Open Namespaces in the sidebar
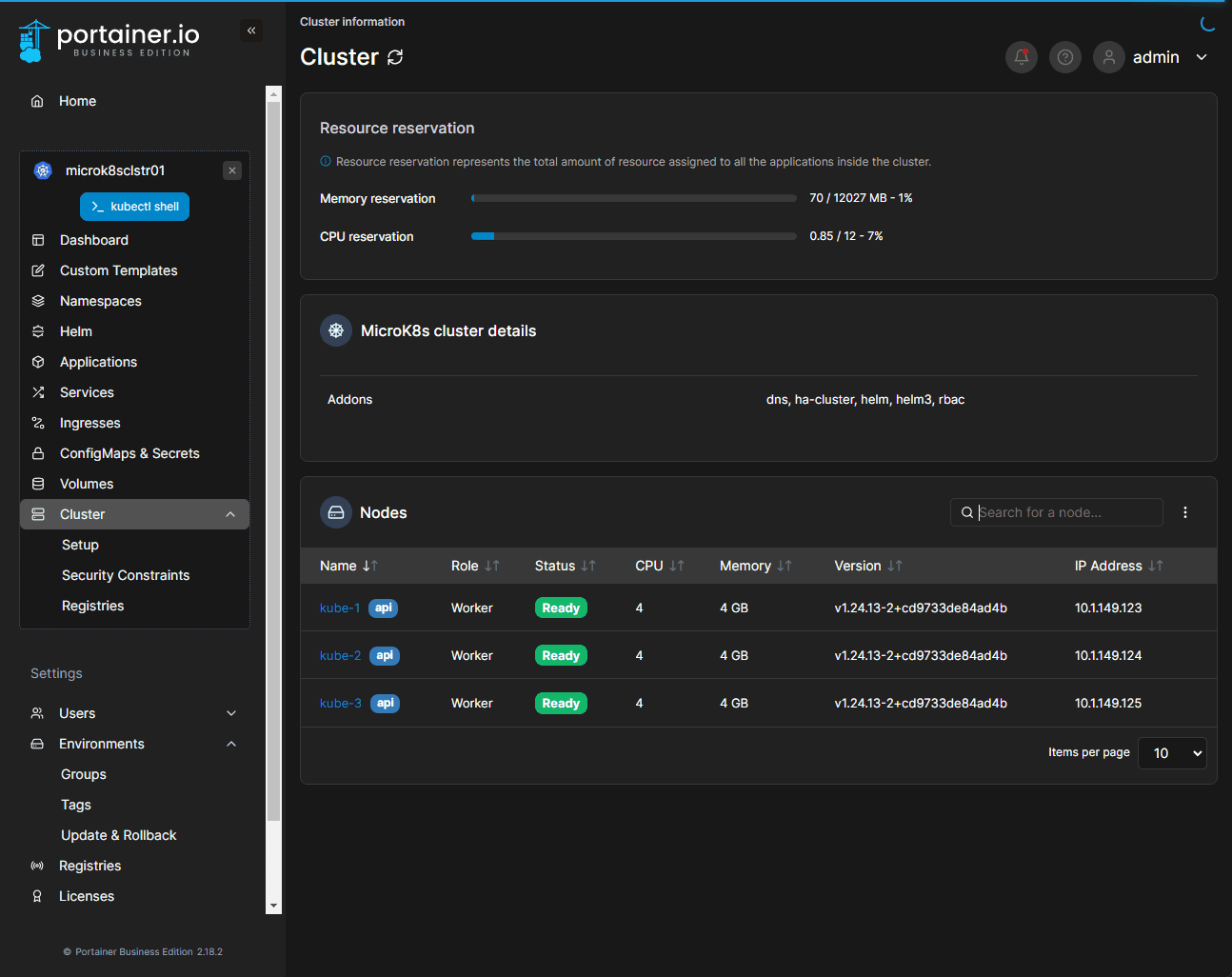This screenshot has height=977, width=1232. pos(100,301)
